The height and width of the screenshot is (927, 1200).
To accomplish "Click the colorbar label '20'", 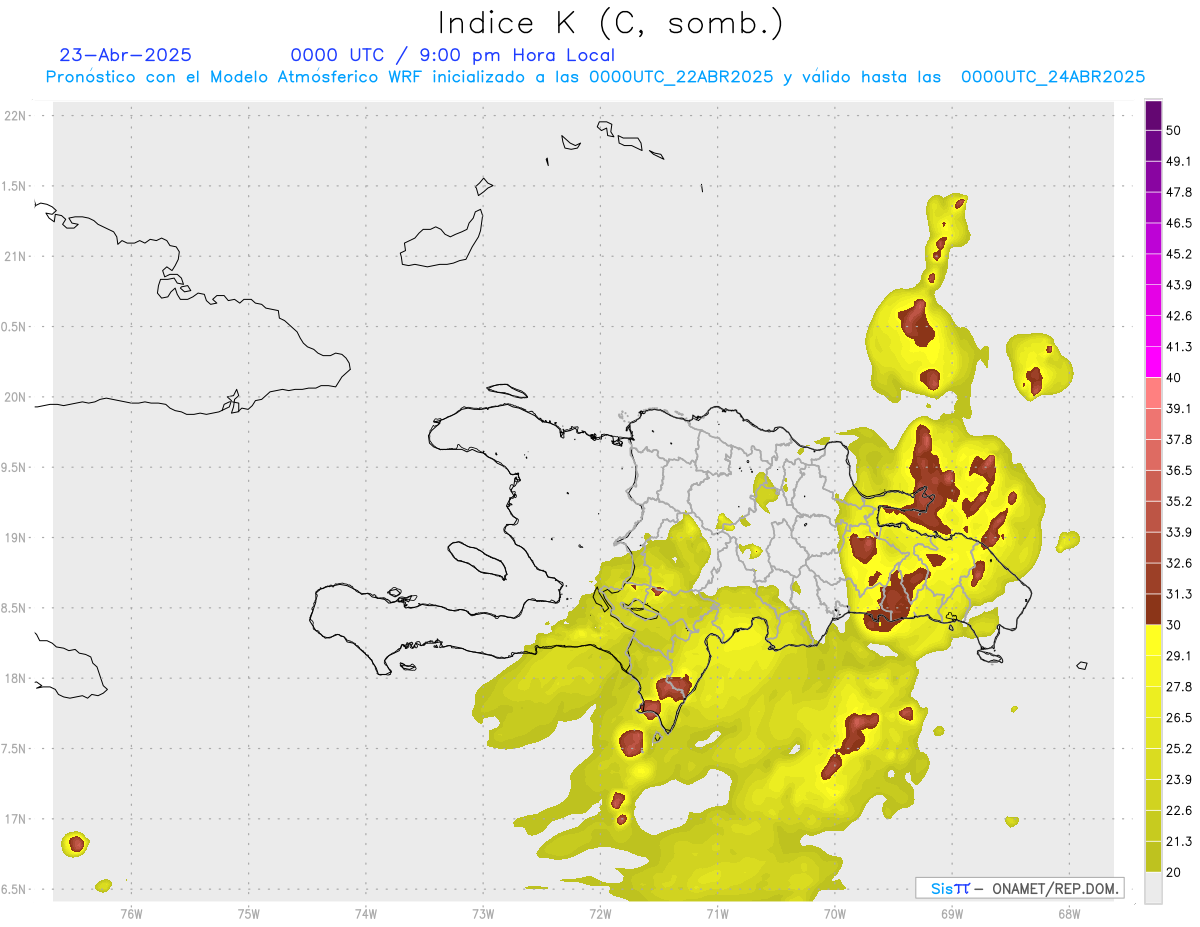I will 1175,872.
